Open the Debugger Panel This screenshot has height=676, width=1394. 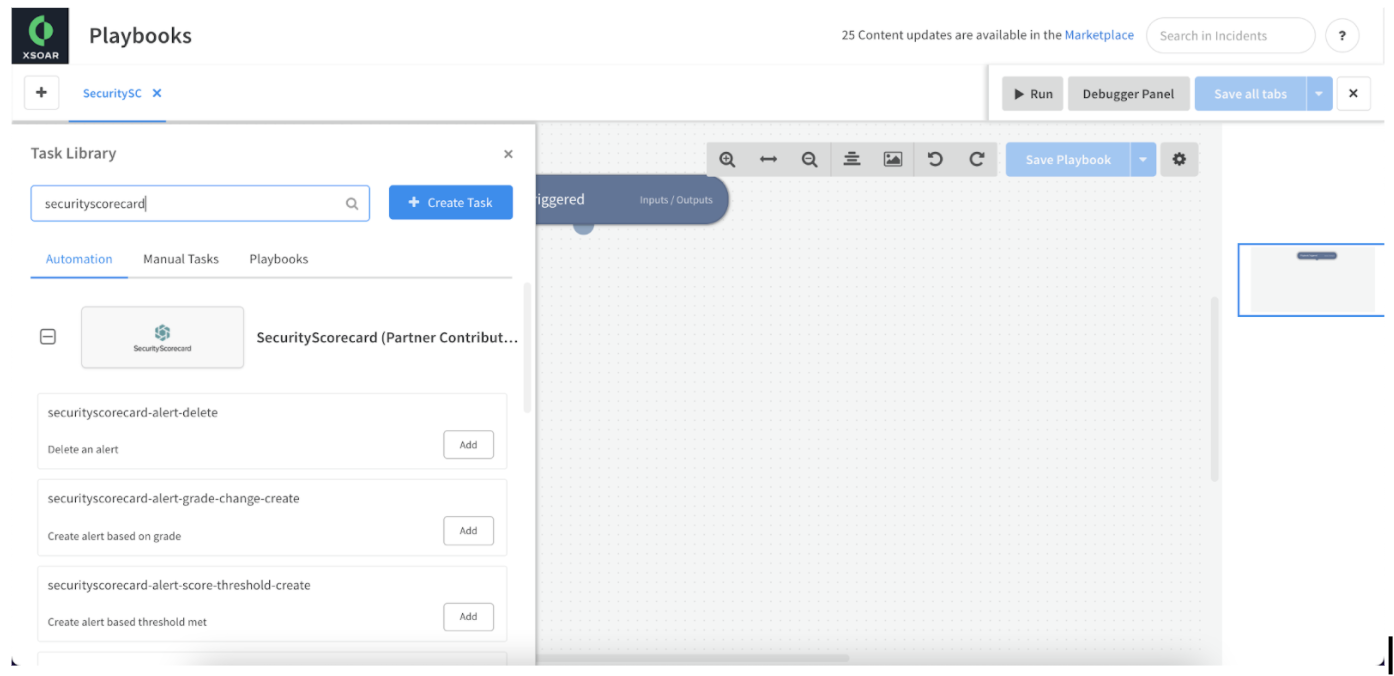point(1128,93)
